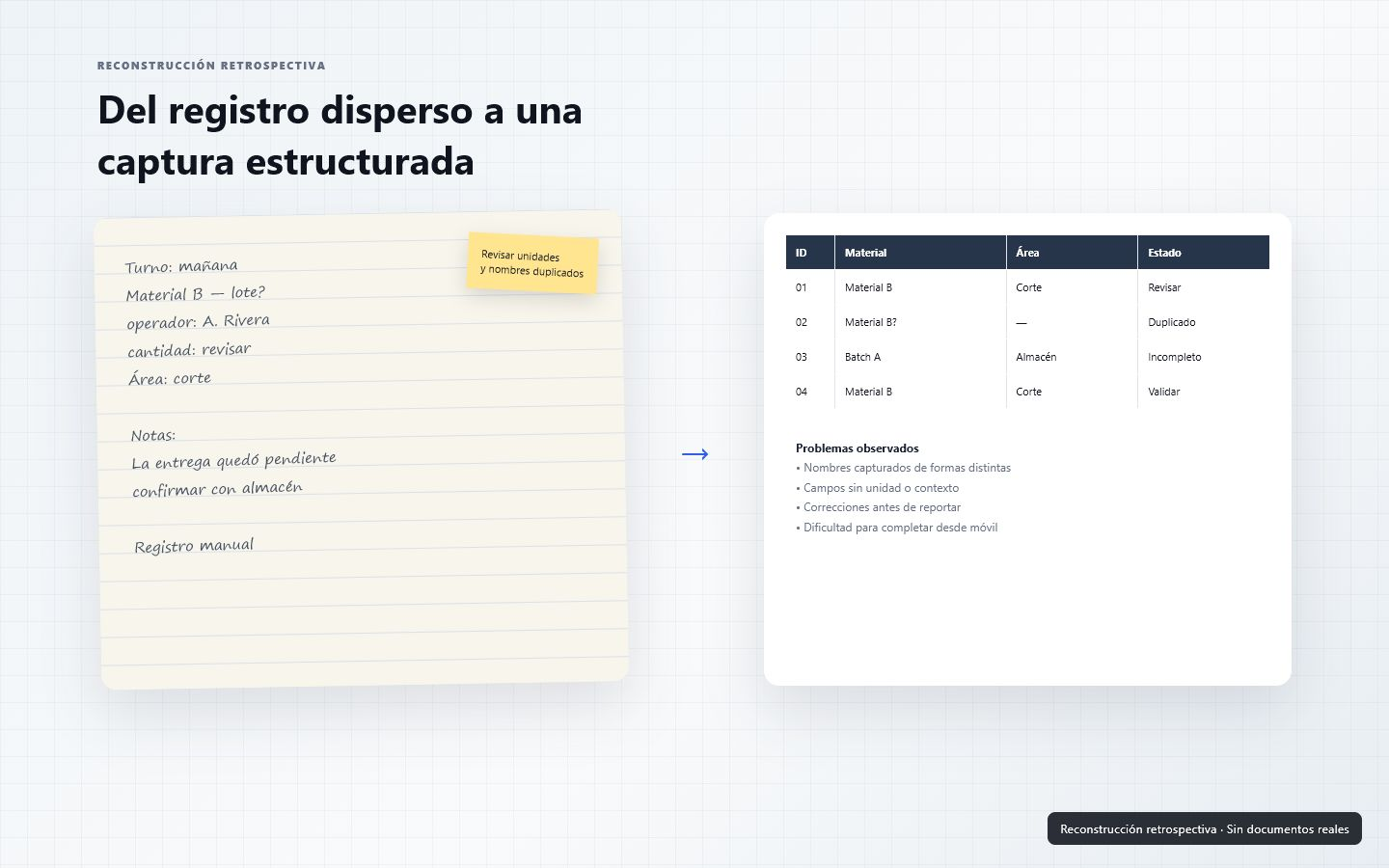Screen dimensions: 1389x868
Task: Select the line 'La entrega quedó pendiente'
Action: pos(234,461)
